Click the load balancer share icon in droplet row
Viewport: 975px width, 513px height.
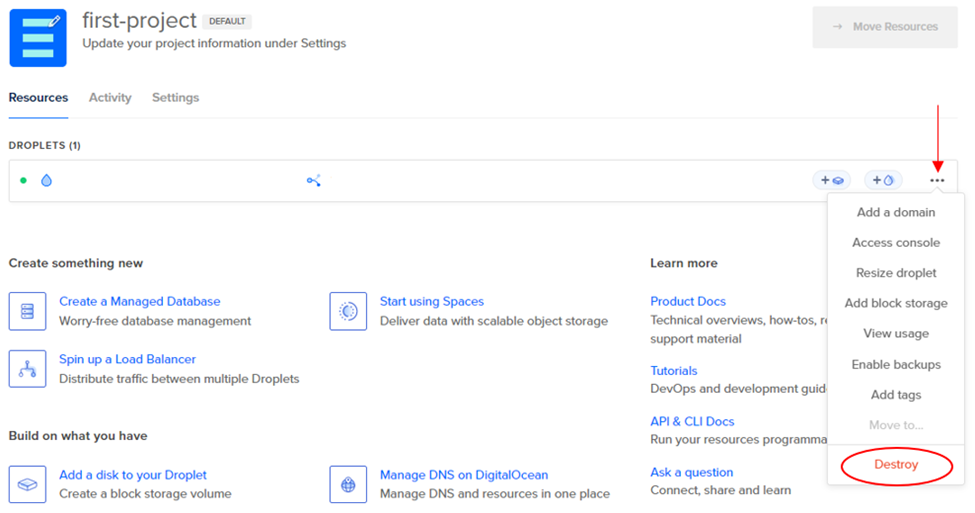313,180
